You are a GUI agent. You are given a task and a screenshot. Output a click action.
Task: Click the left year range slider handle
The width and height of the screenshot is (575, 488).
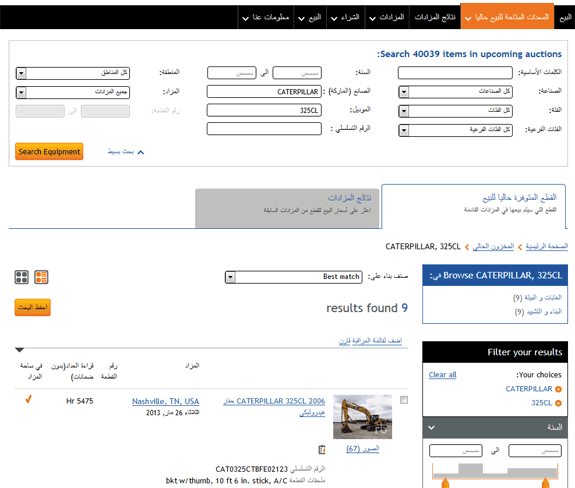click(445, 483)
